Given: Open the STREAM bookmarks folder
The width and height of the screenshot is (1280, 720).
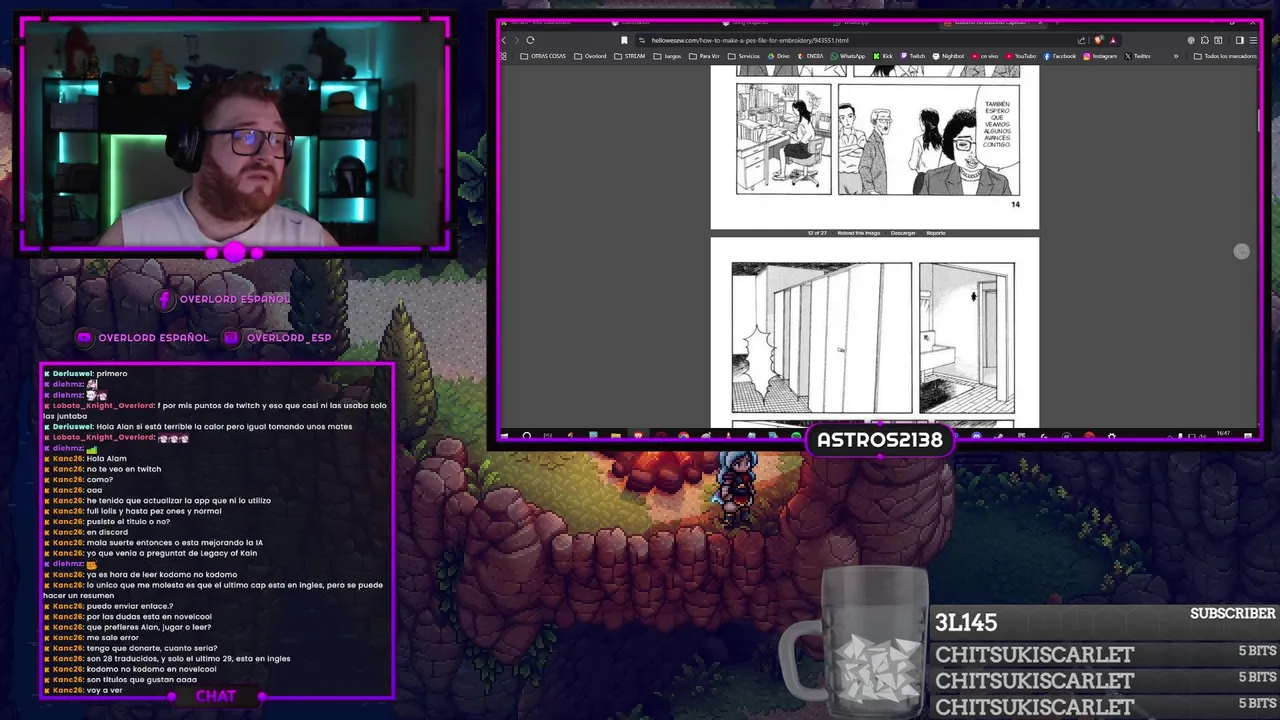Looking at the screenshot, I should 629,56.
